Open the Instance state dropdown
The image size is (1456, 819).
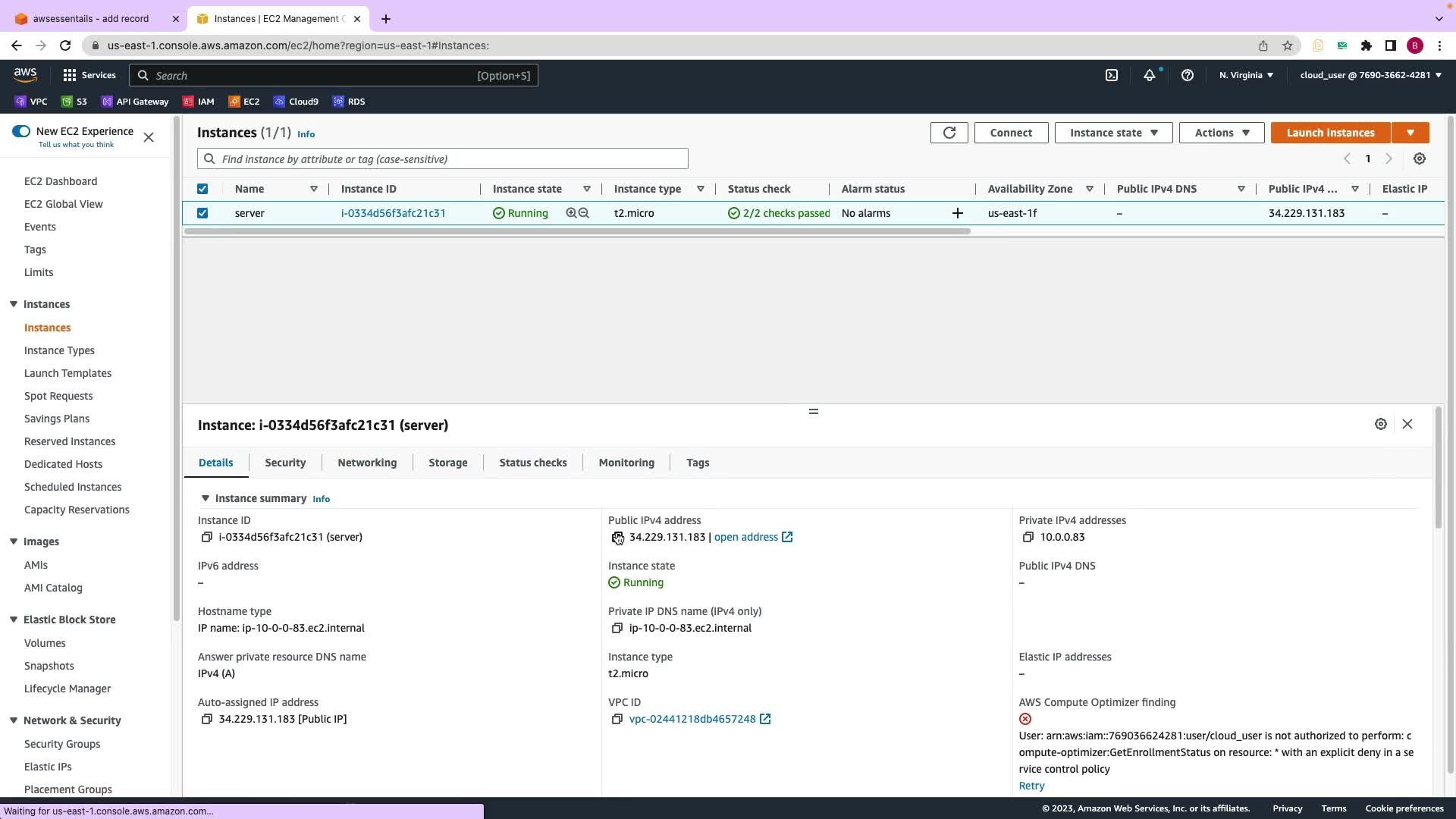pyautogui.click(x=1113, y=133)
